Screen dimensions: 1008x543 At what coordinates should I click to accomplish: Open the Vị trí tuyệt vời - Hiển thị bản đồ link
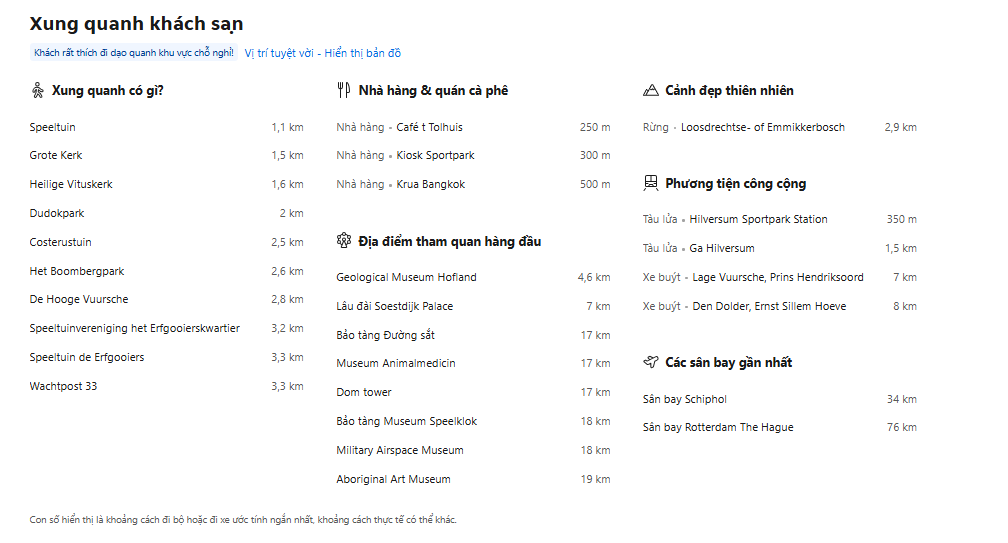pyautogui.click(x=322, y=53)
